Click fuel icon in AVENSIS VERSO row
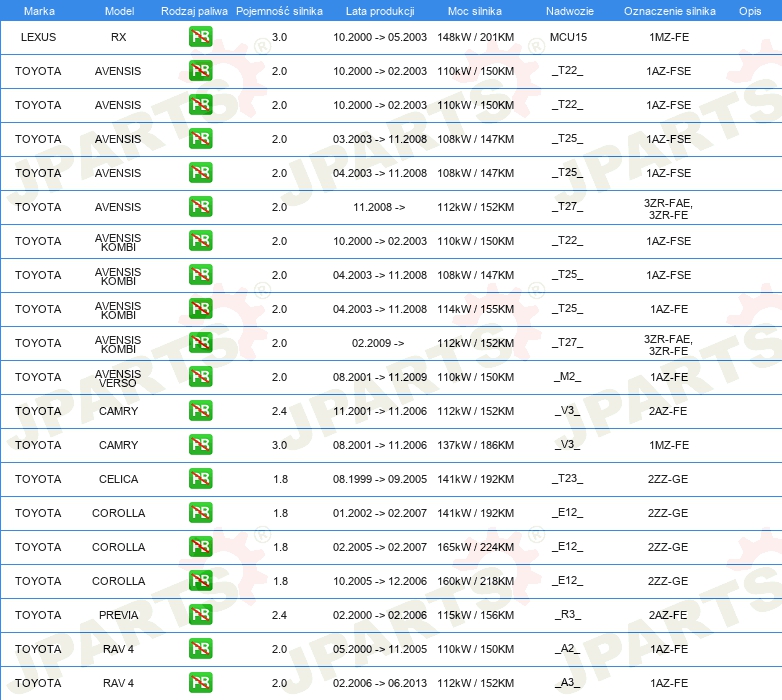The image size is (782, 700). (200, 376)
